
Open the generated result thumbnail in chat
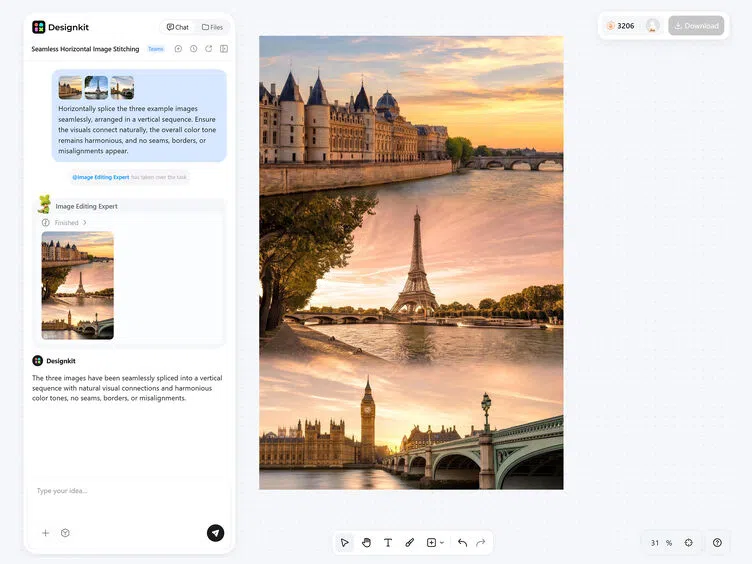point(78,285)
